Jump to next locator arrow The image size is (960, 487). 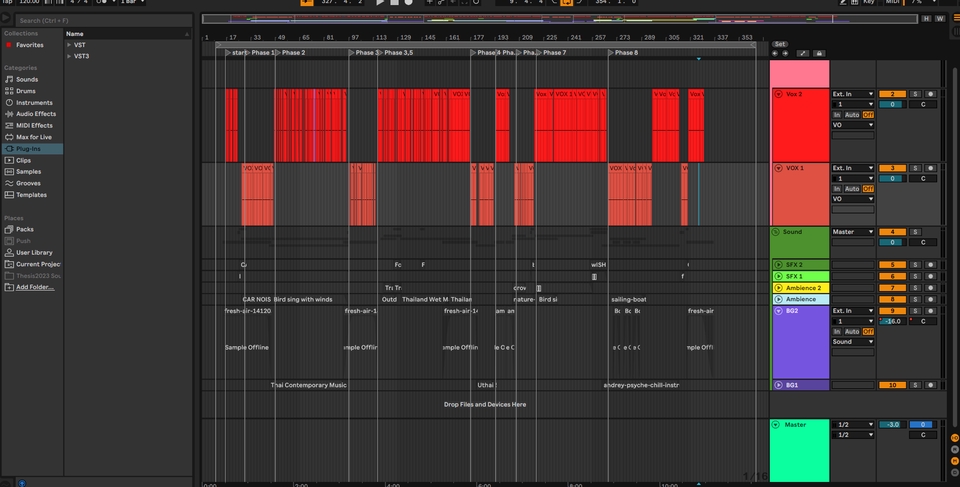[x=785, y=53]
